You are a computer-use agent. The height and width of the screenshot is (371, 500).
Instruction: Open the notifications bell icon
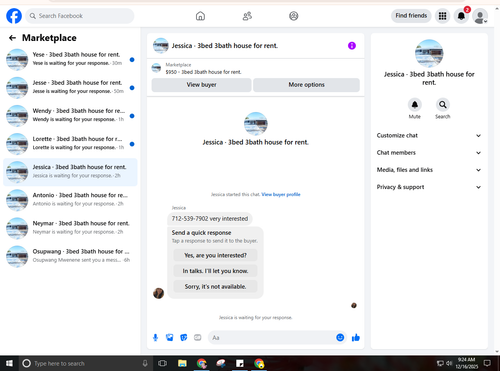(461, 16)
